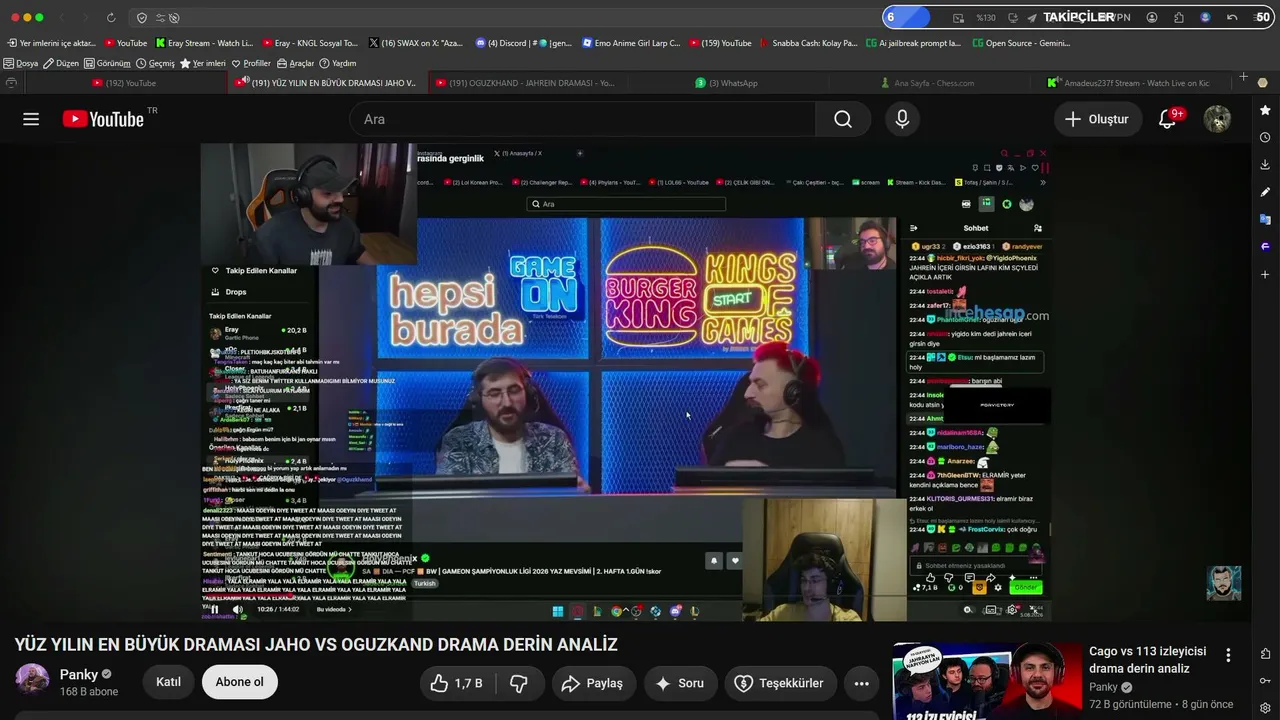Open the 'Araçlar' menu

(295, 63)
